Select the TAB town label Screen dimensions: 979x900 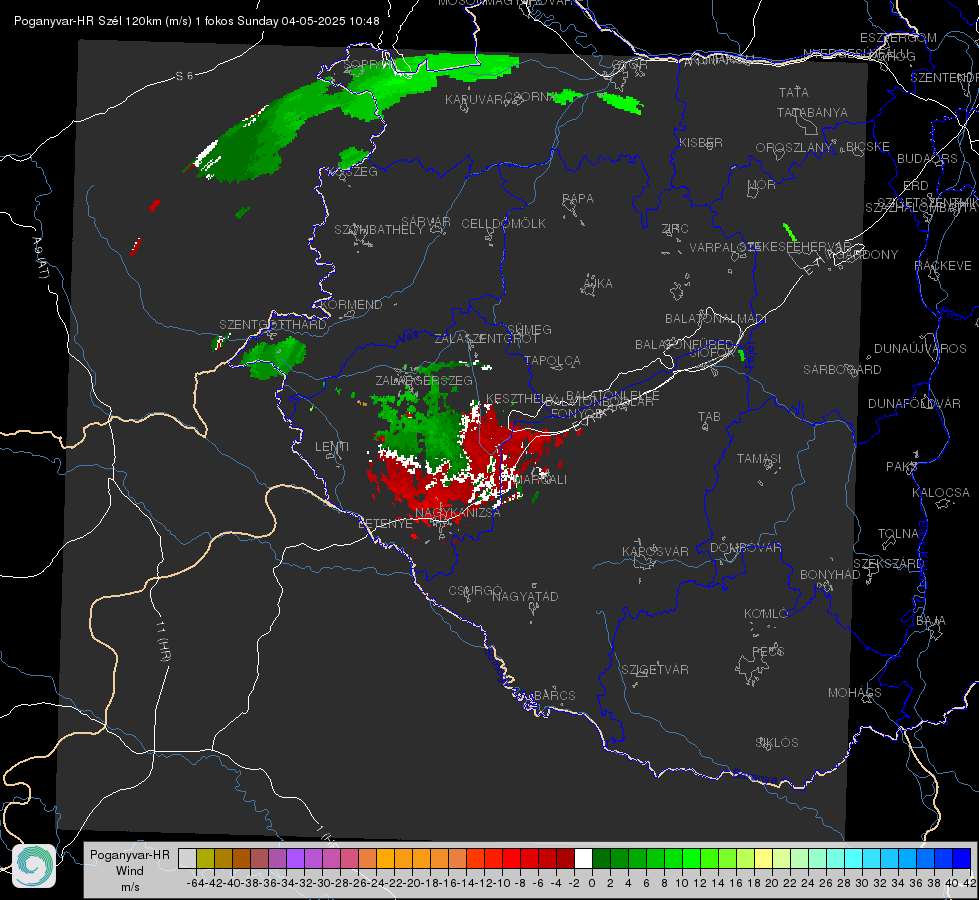[709, 417]
